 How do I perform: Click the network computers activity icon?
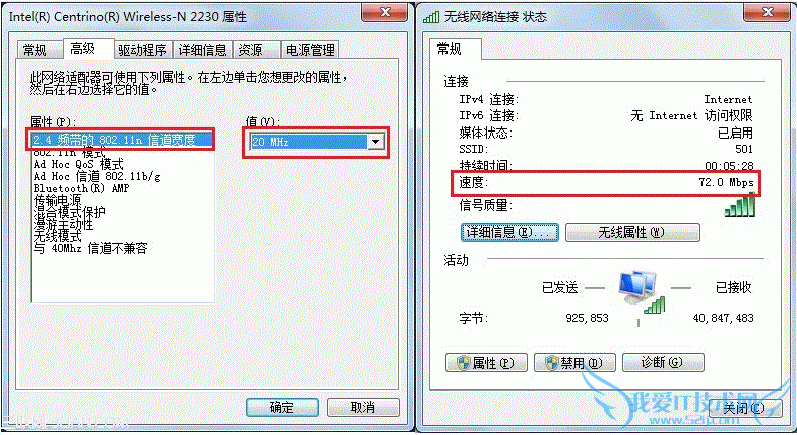[x=641, y=293]
